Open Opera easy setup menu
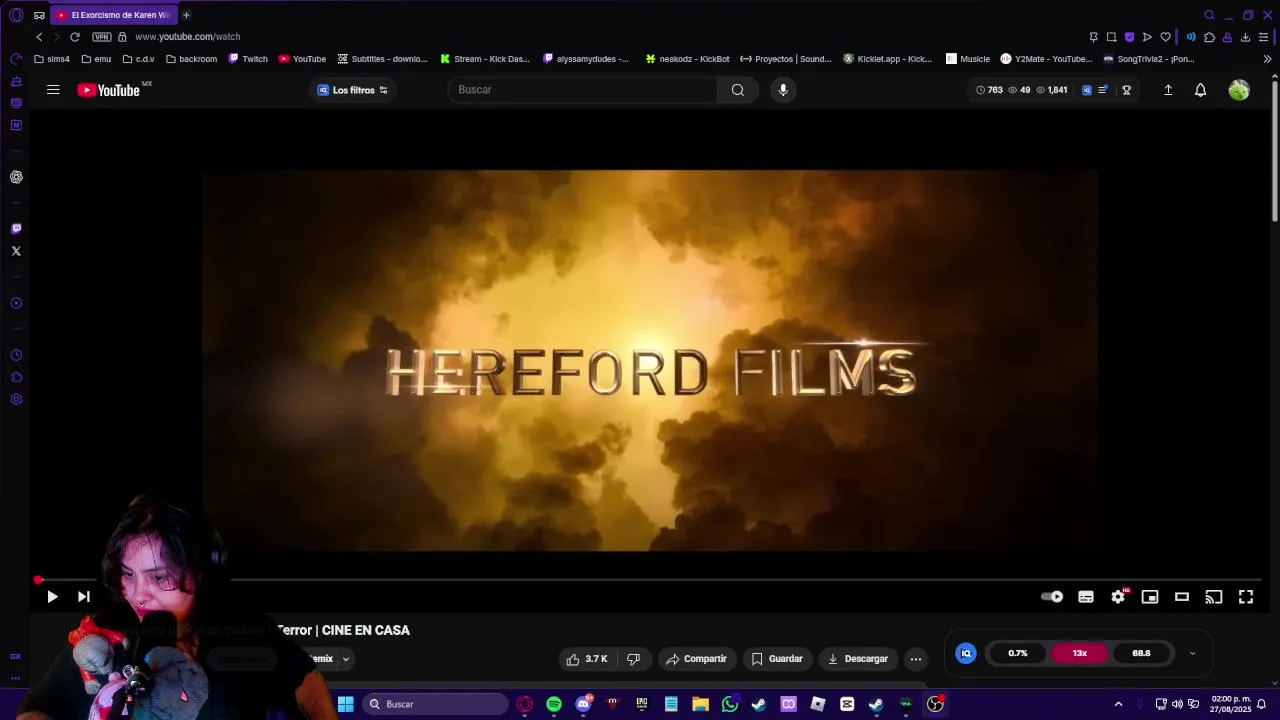This screenshot has width=1280, height=720. [x=1263, y=37]
